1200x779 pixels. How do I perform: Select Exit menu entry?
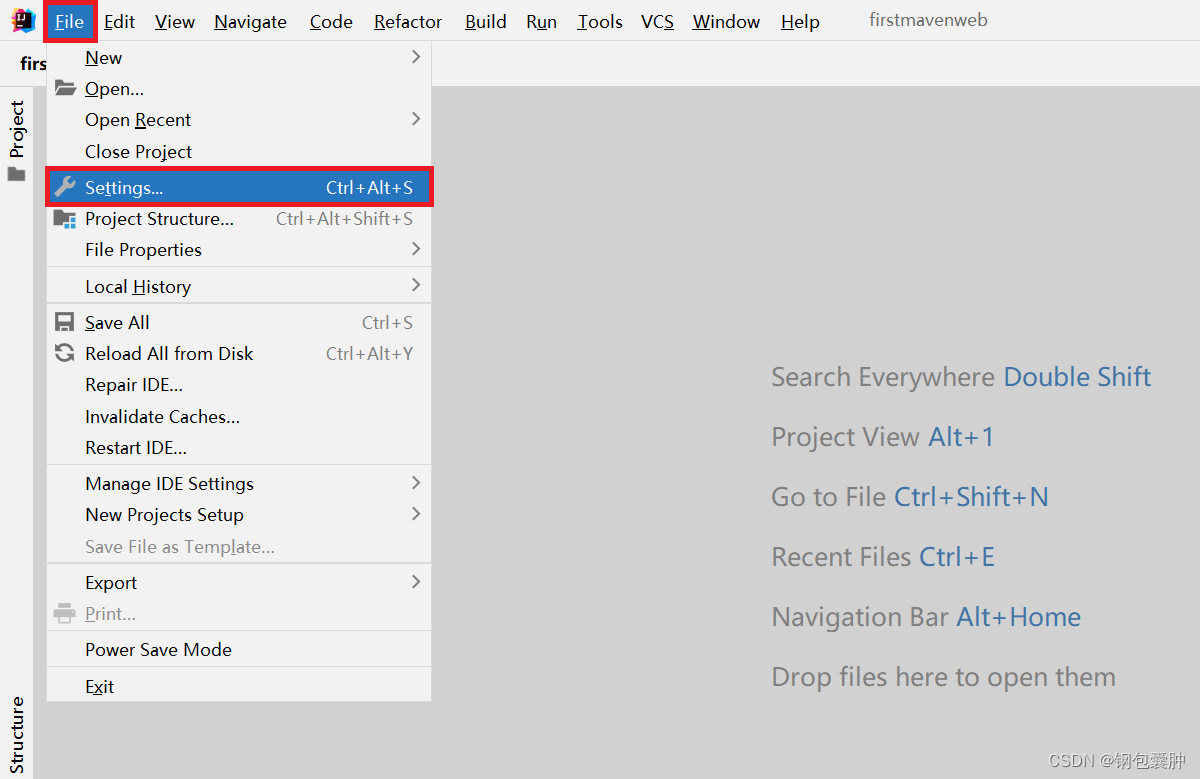(x=239, y=686)
